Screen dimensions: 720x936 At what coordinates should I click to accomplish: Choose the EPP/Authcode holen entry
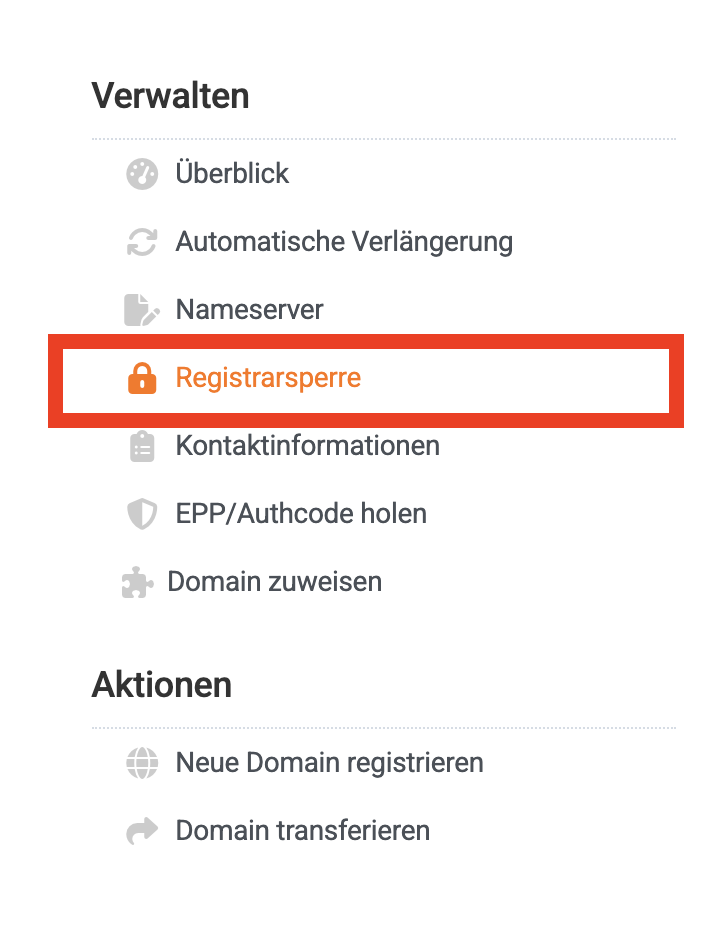coord(301,514)
